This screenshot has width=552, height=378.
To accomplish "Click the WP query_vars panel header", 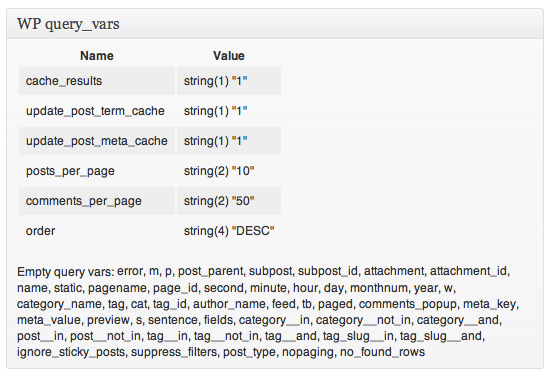I will pyautogui.click(x=275, y=24).
